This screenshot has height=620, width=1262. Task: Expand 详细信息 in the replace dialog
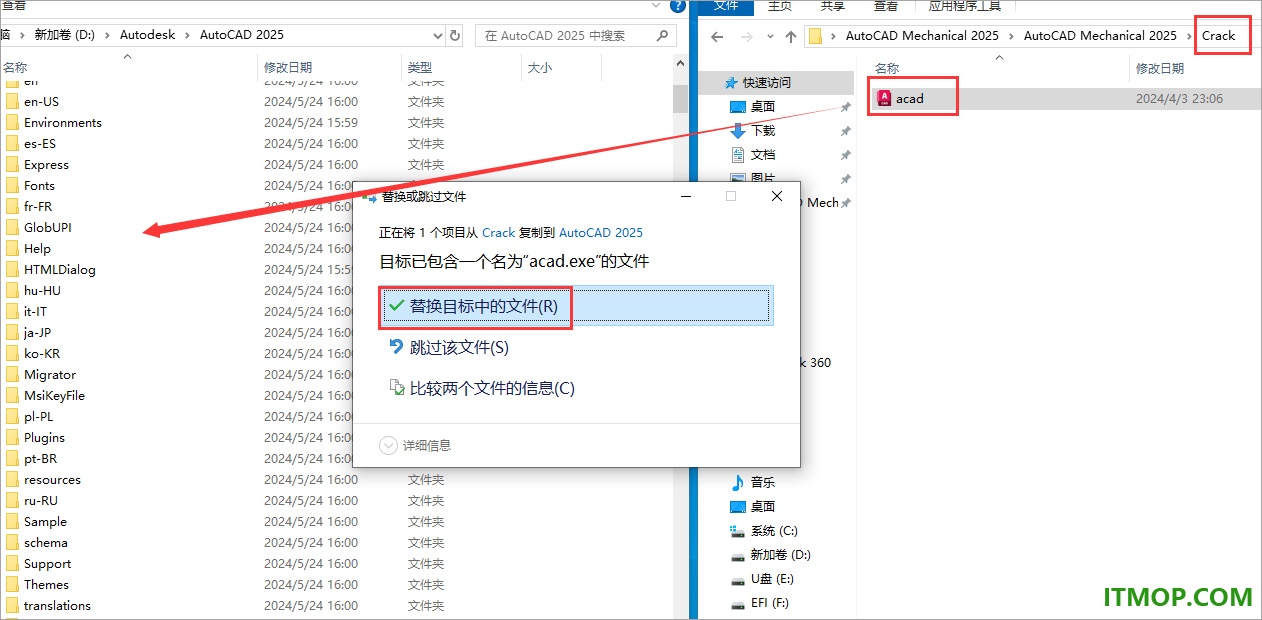[x=416, y=445]
